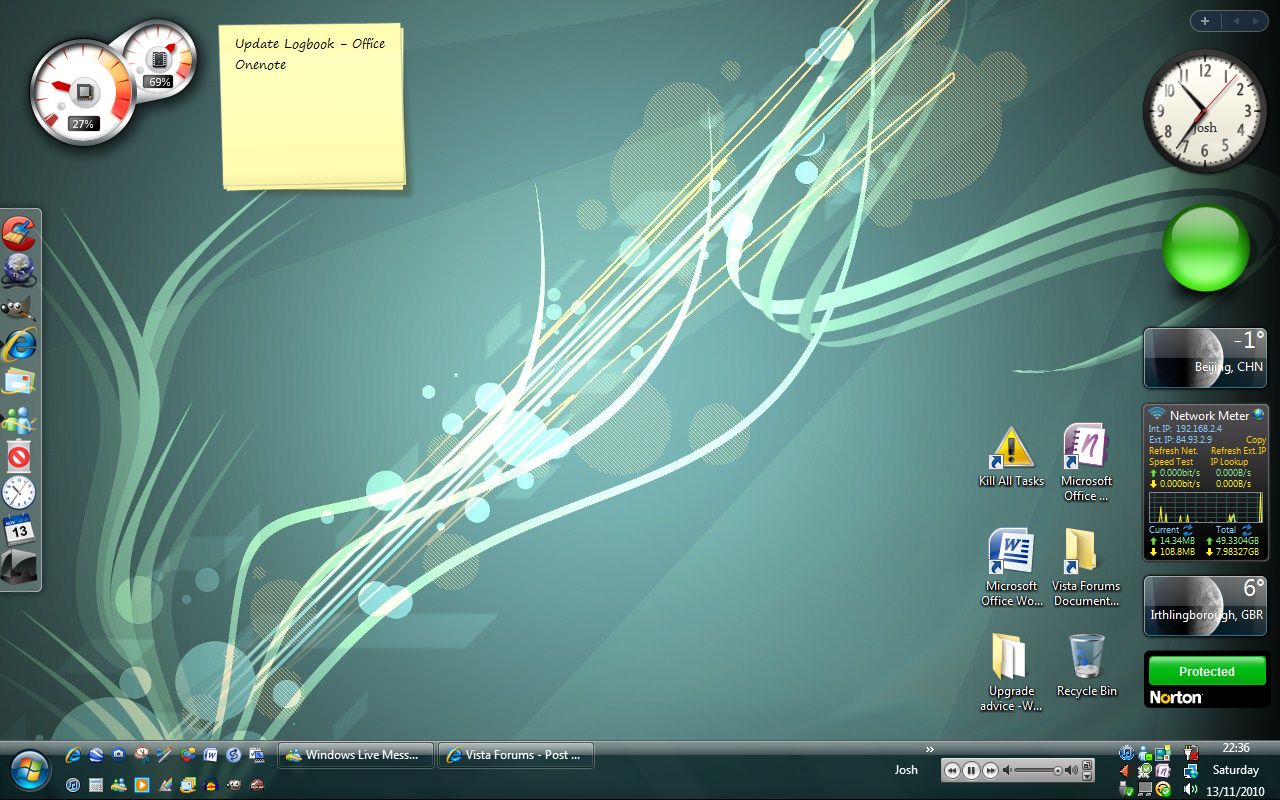
Task: Skip to next track in iTunes toolbar
Action: click(x=990, y=770)
